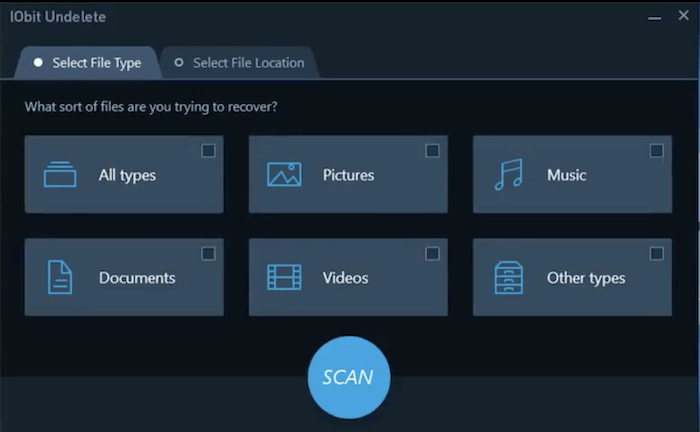Click the Pictures image icon
The height and width of the screenshot is (432, 700).
pos(284,174)
